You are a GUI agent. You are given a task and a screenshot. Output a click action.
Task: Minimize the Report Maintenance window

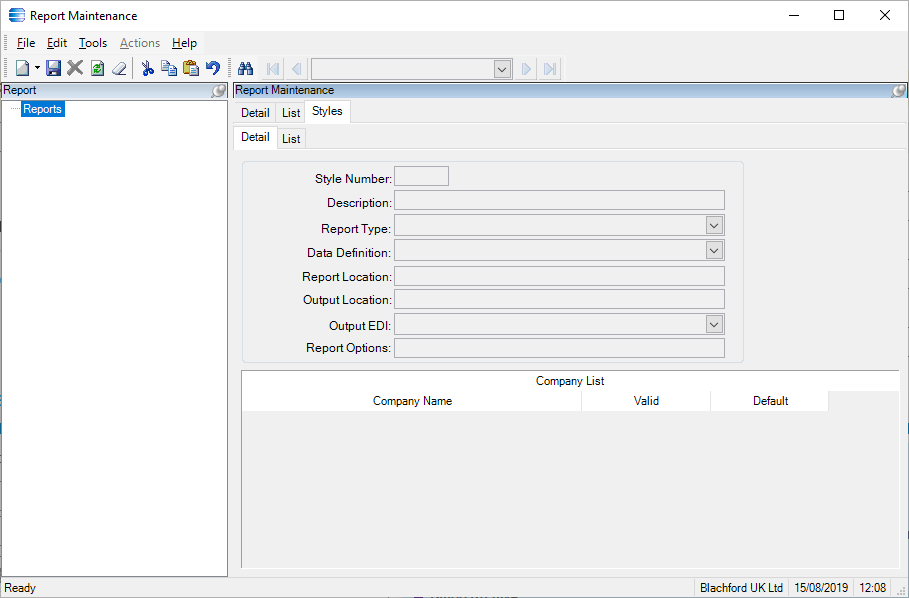[x=792, y=16]
